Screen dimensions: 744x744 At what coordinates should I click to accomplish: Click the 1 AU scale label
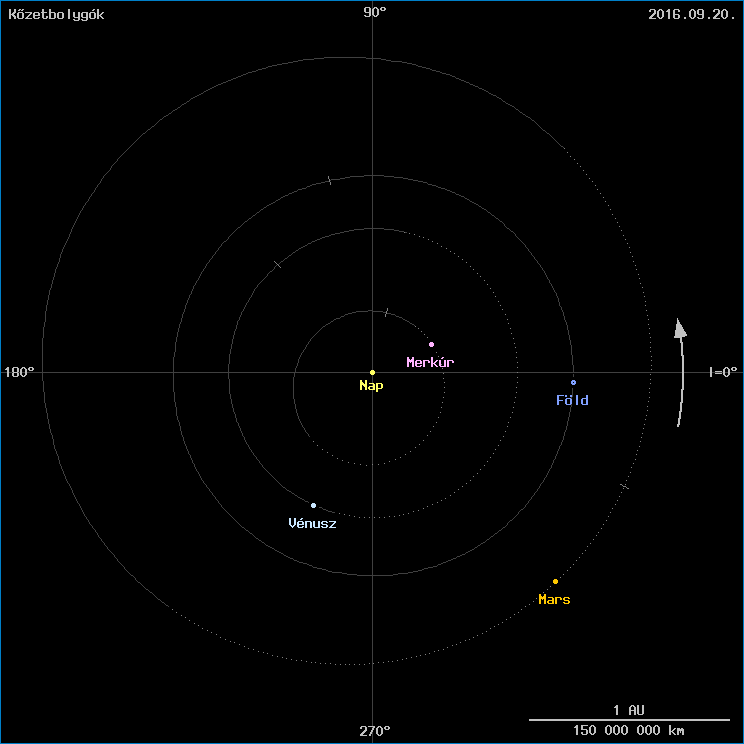629,710
